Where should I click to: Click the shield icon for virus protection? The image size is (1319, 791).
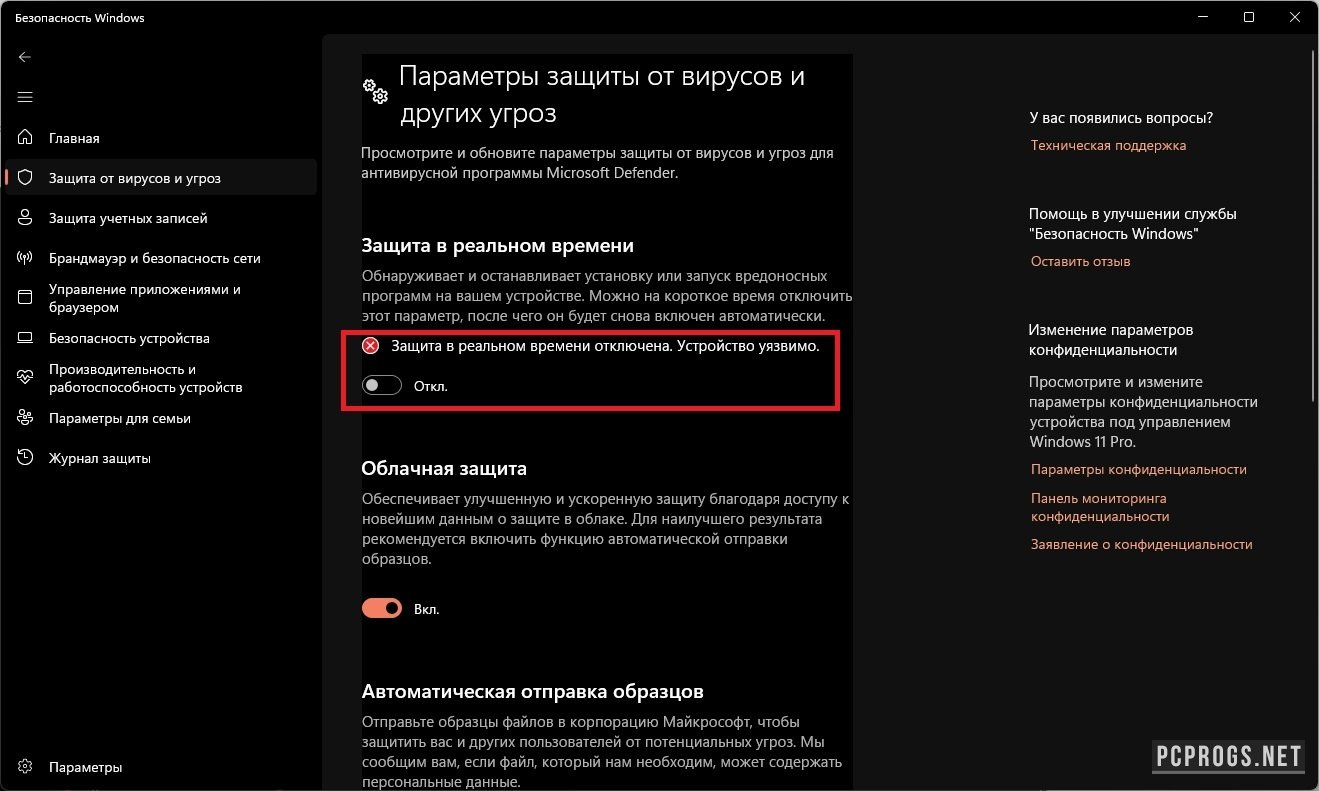[26, 178]
